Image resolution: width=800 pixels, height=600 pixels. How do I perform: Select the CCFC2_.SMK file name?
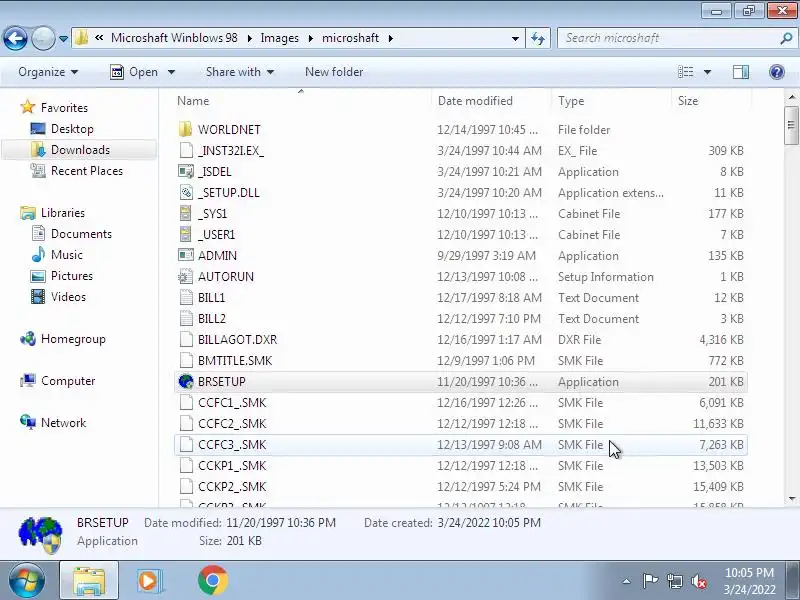pos(232,423)
